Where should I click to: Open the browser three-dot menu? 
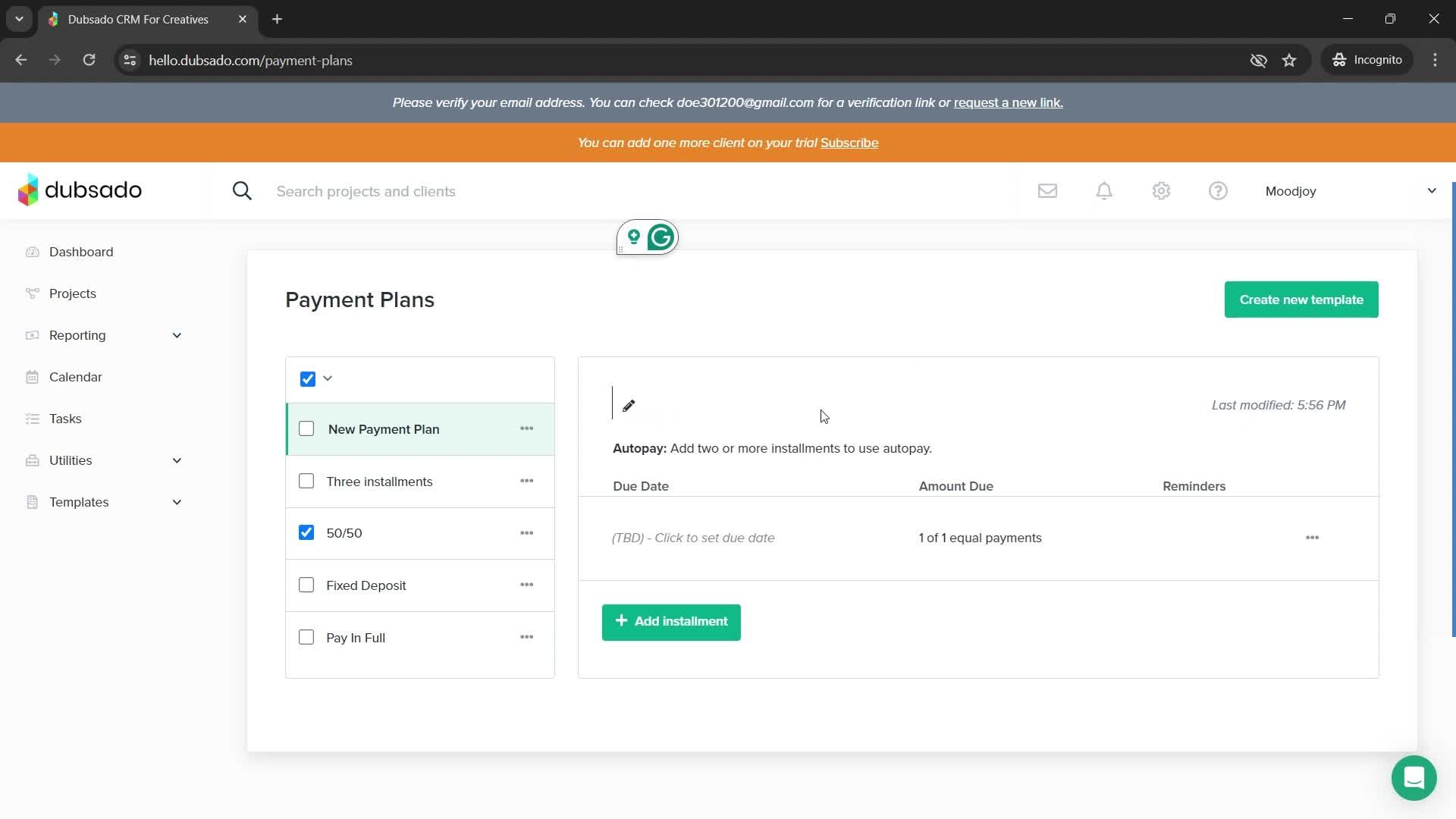(1435, 60)
